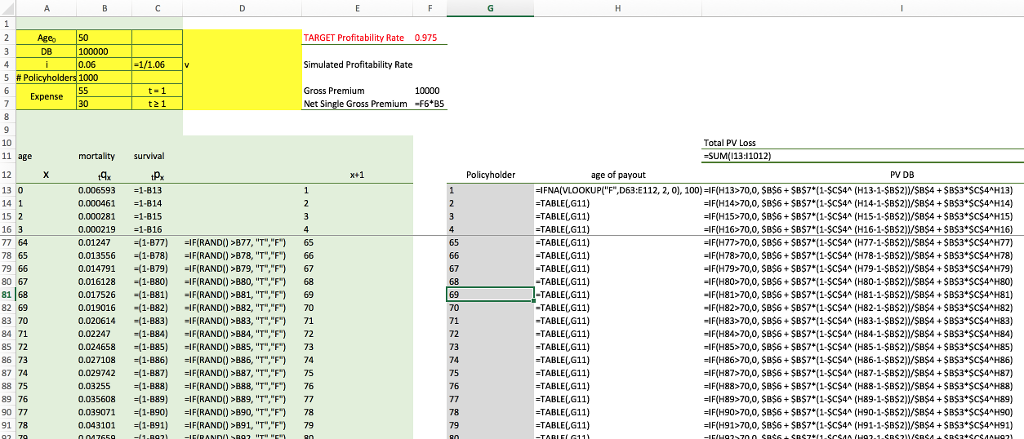
Task: Click the age of payout heading
Action: tap(618, 174)
